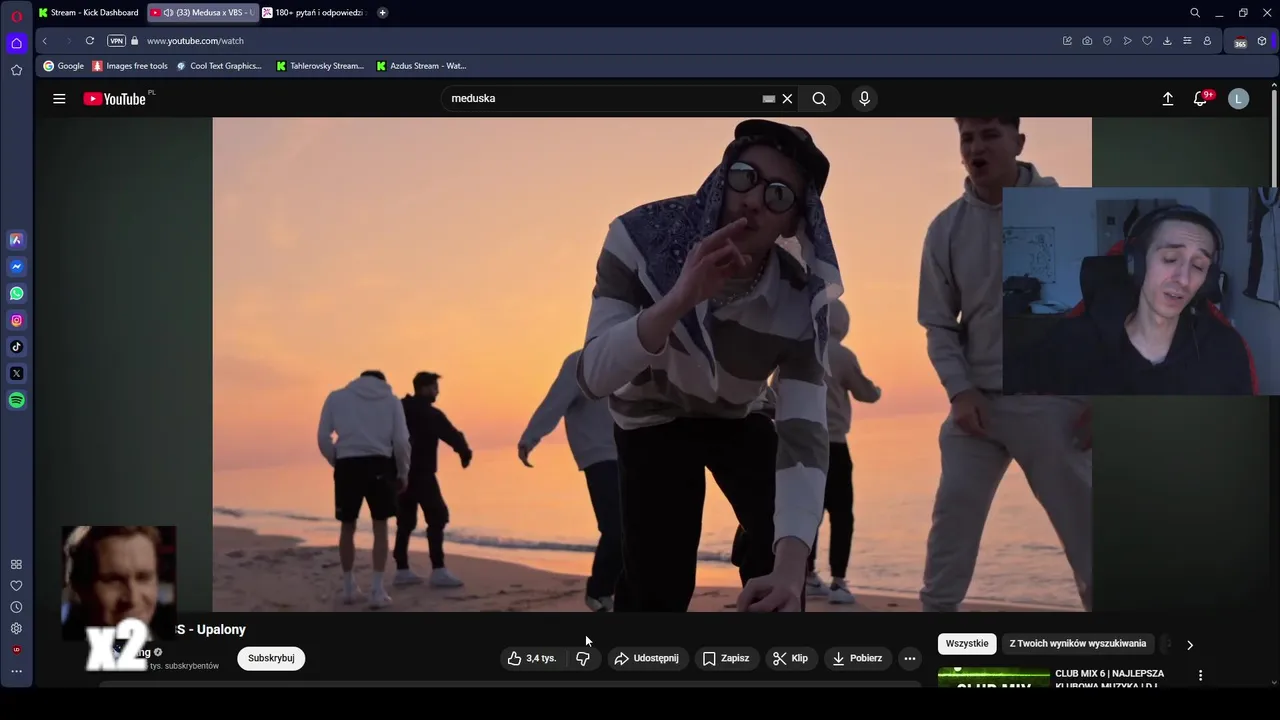Viewport: 1280px width, 720px height.
Task: Open TikTok in the Opera sidebar
Action: pos(16,347)
